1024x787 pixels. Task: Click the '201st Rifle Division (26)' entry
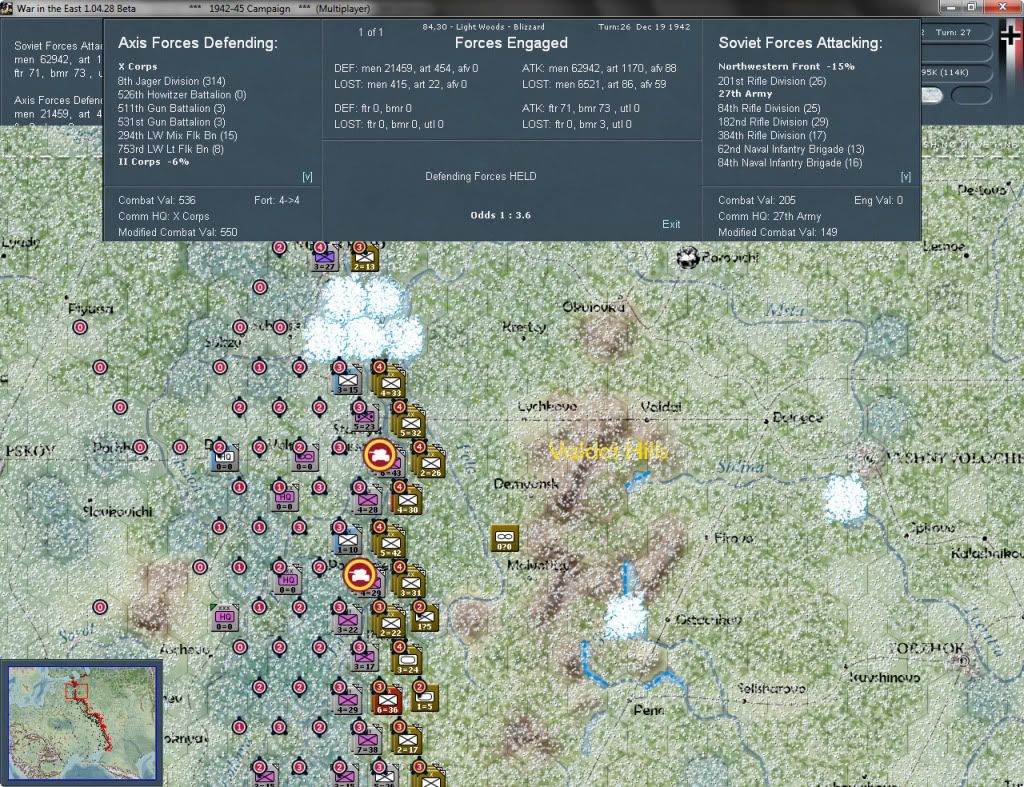pos(772,81)
